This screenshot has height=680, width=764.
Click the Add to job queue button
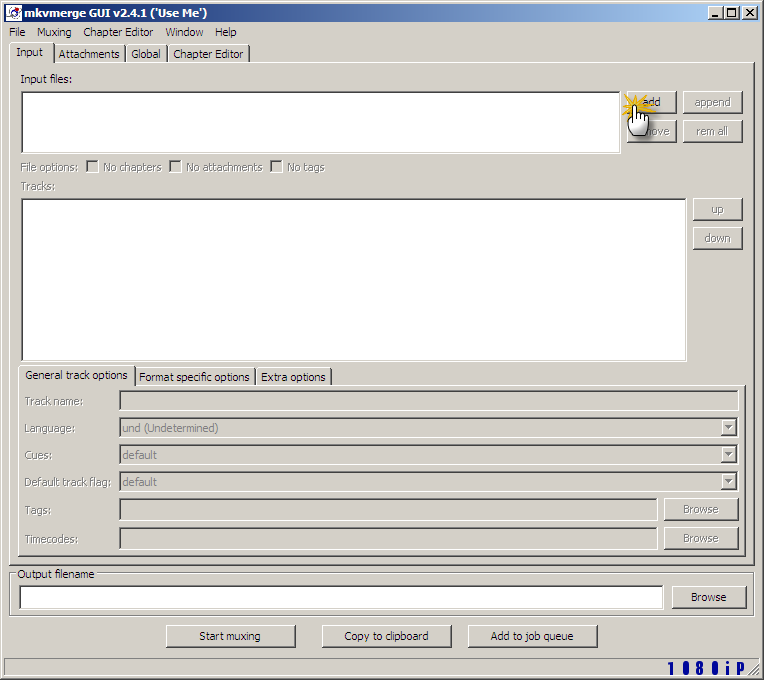coord(532,636)
